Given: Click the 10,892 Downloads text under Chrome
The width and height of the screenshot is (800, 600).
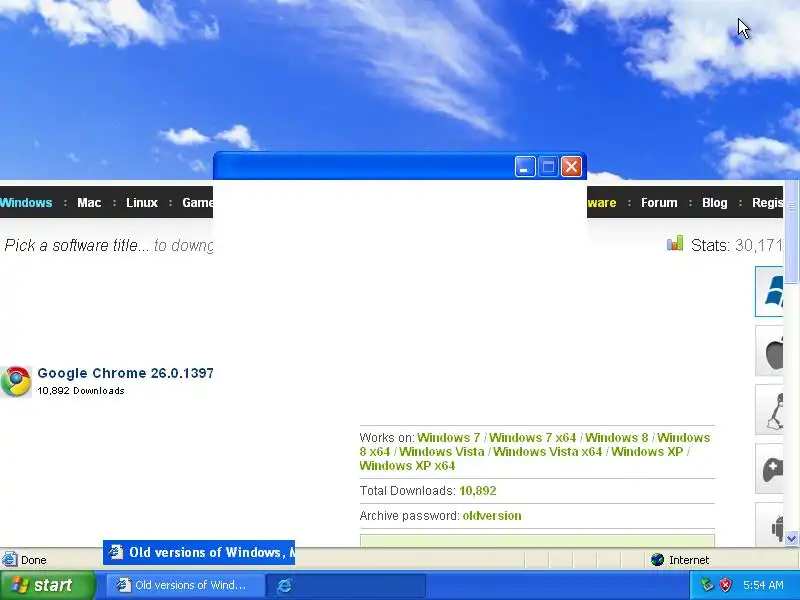Looking at the screenshot, I should [81, 391].
